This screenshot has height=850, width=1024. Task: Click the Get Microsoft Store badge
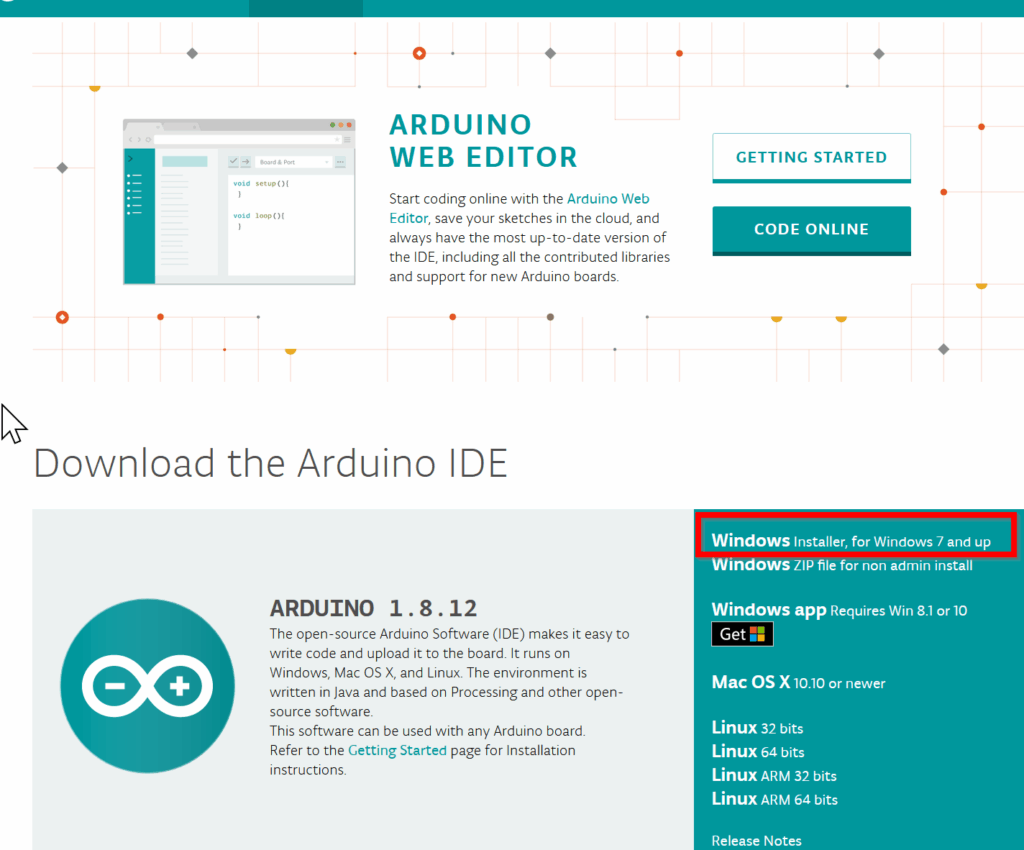pyautogui.click(x=742, y=634)
